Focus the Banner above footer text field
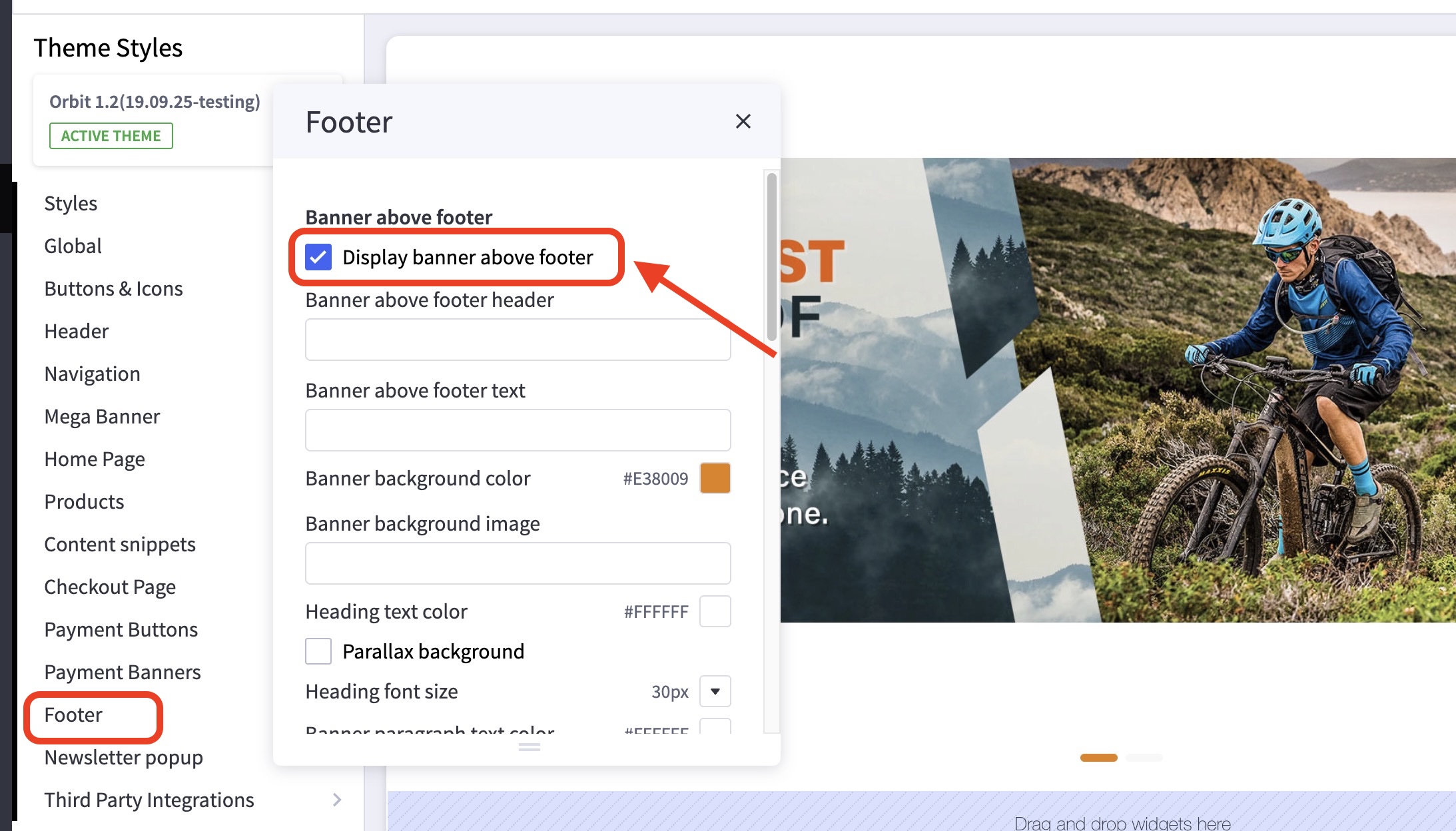 tap(518, 430)
